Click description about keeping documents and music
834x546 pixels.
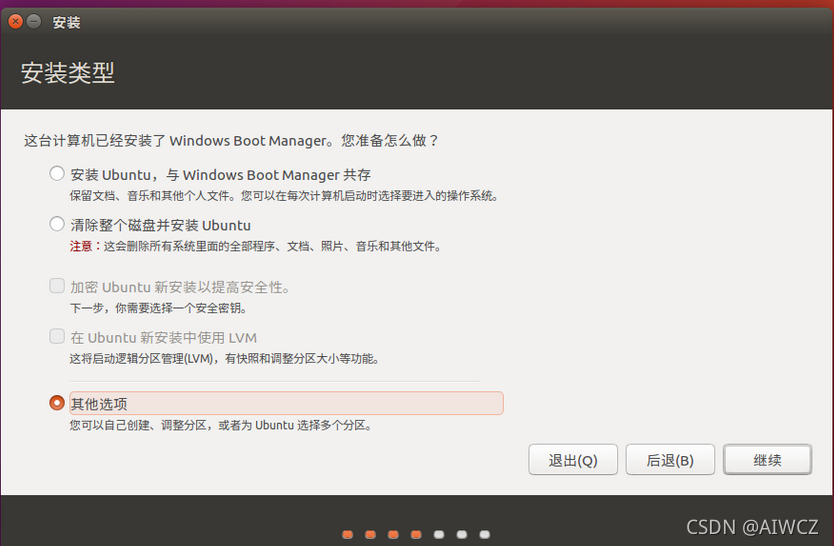tap(285, 196)
